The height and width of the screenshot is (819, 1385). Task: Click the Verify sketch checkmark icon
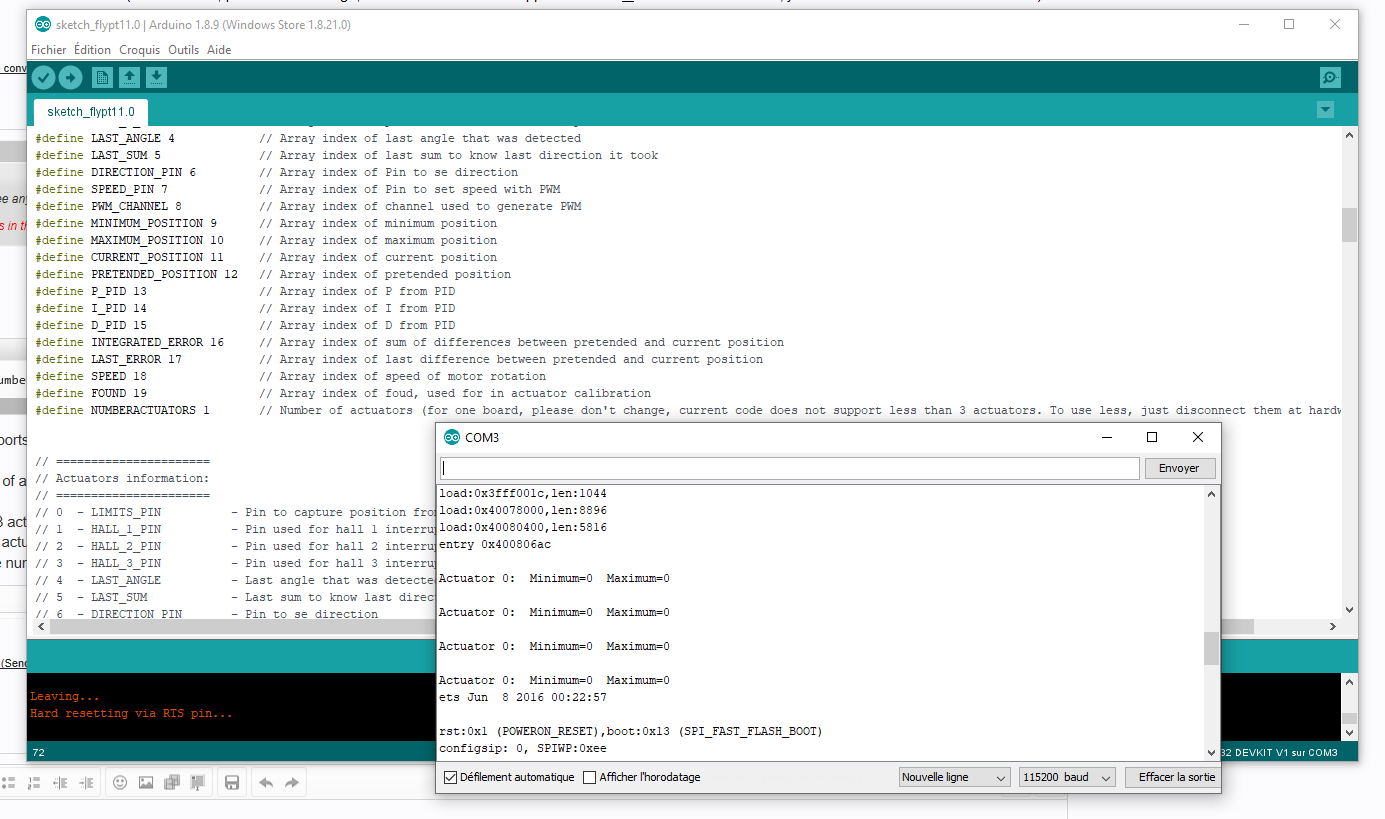(43, 78)
